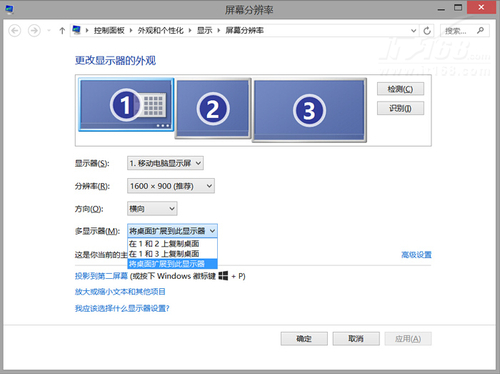This screenshot has height=374, width=500.
Task: Open the 高级设置 advanced settings link
Action: [x=416, y=255]
